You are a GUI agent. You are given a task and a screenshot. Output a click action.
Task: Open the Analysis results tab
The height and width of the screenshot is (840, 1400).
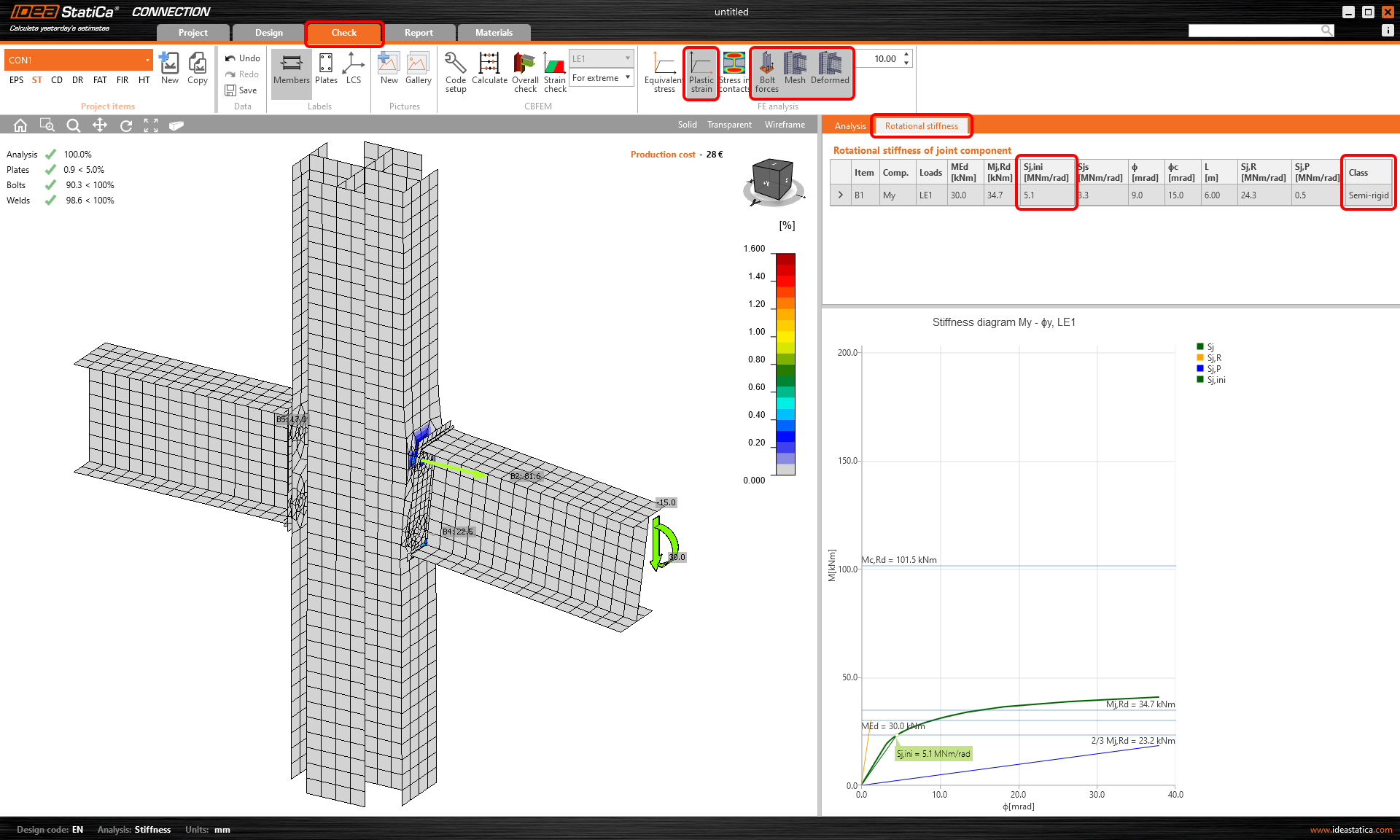point(850,126)
